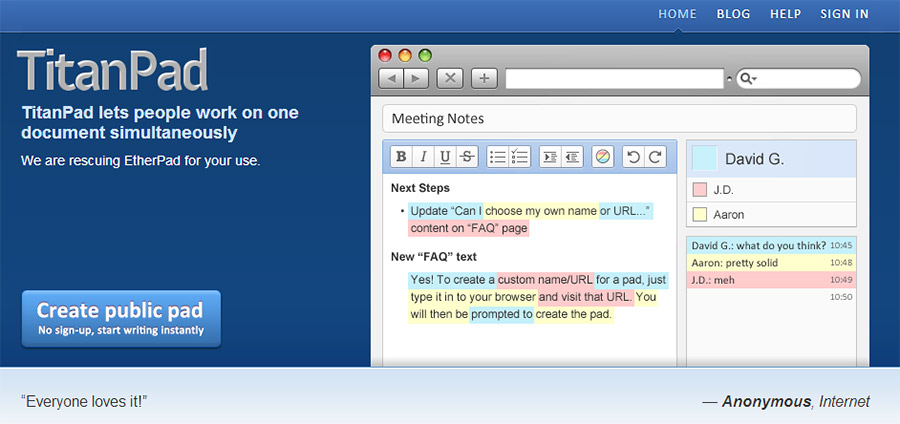Click J.D.'s pink color swatch
The height and width of the screenshot is (424, 900).
[x=700, y=189]
